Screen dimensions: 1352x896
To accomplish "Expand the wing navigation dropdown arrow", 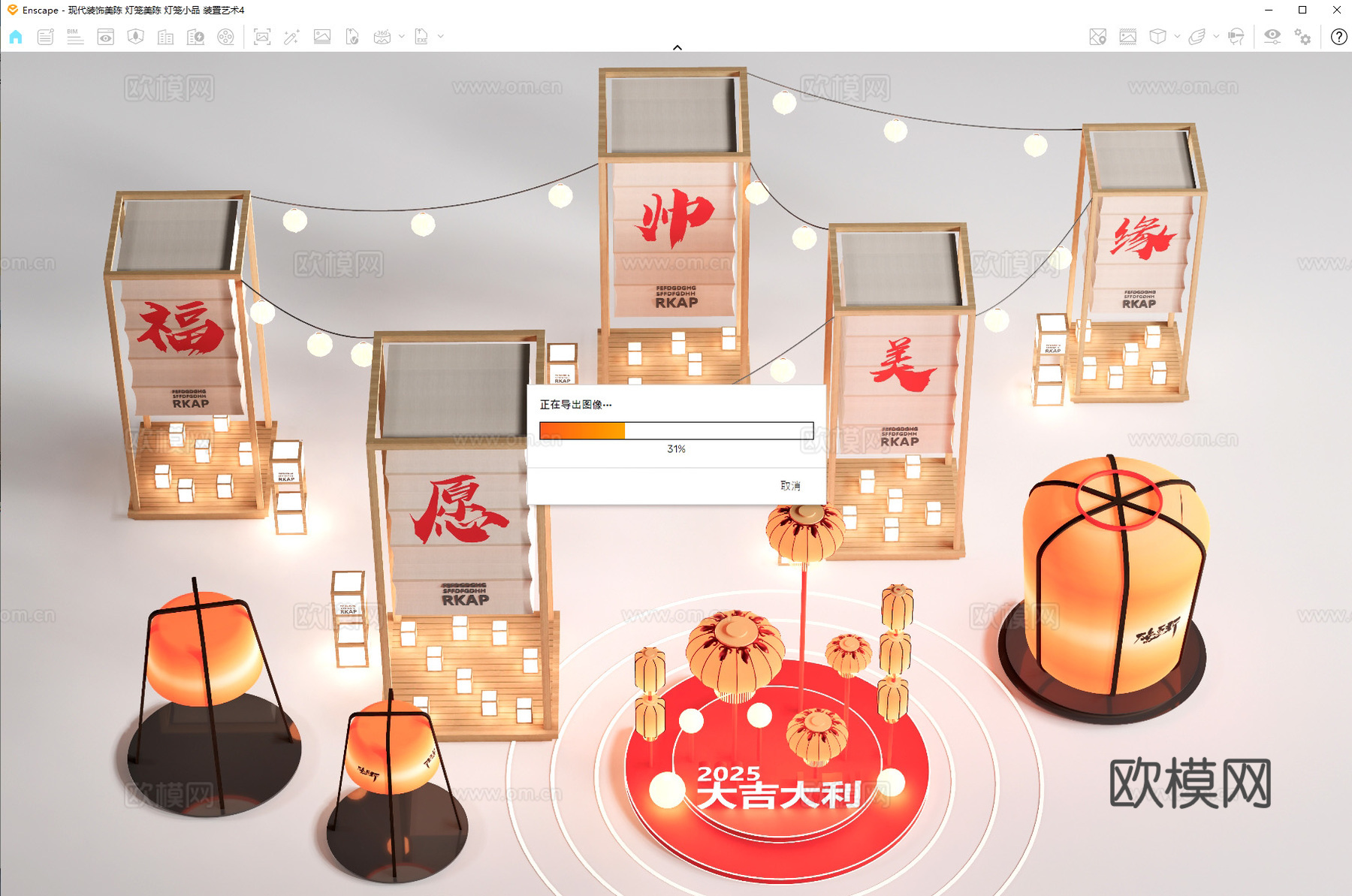I will 1216,36.
